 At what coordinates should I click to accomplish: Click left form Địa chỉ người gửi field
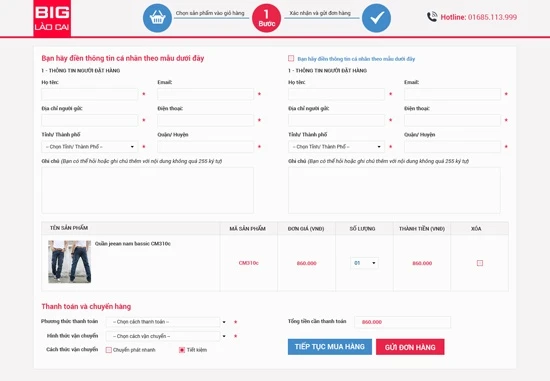click(x=89, y=120)
